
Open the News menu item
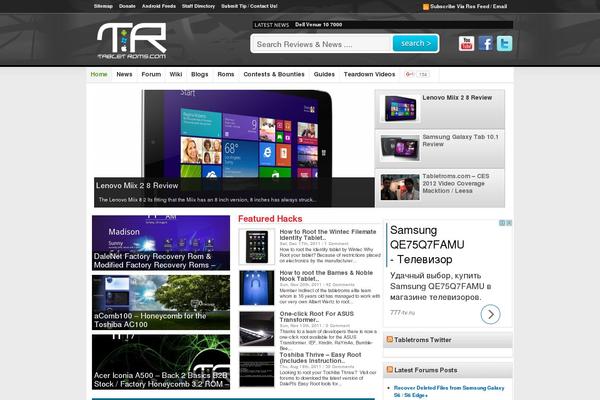(x=124, y=74)
